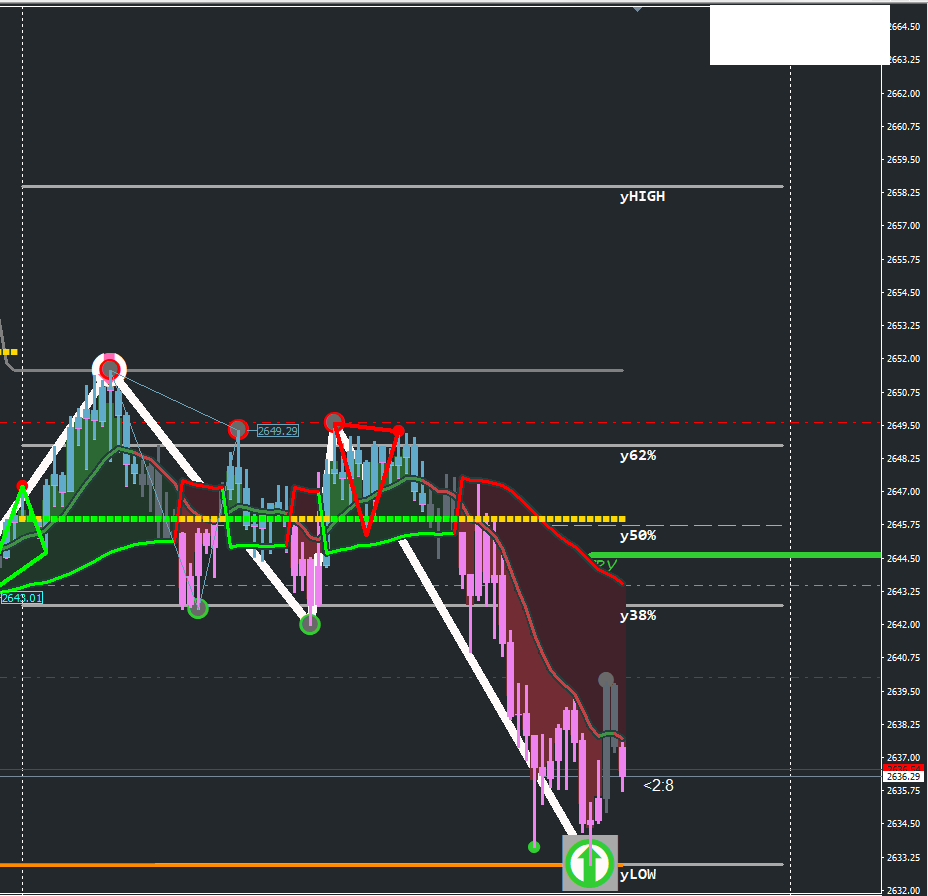Click the gray circle marker above the gray candle
The image size is (928, 896).
point(605,679)
